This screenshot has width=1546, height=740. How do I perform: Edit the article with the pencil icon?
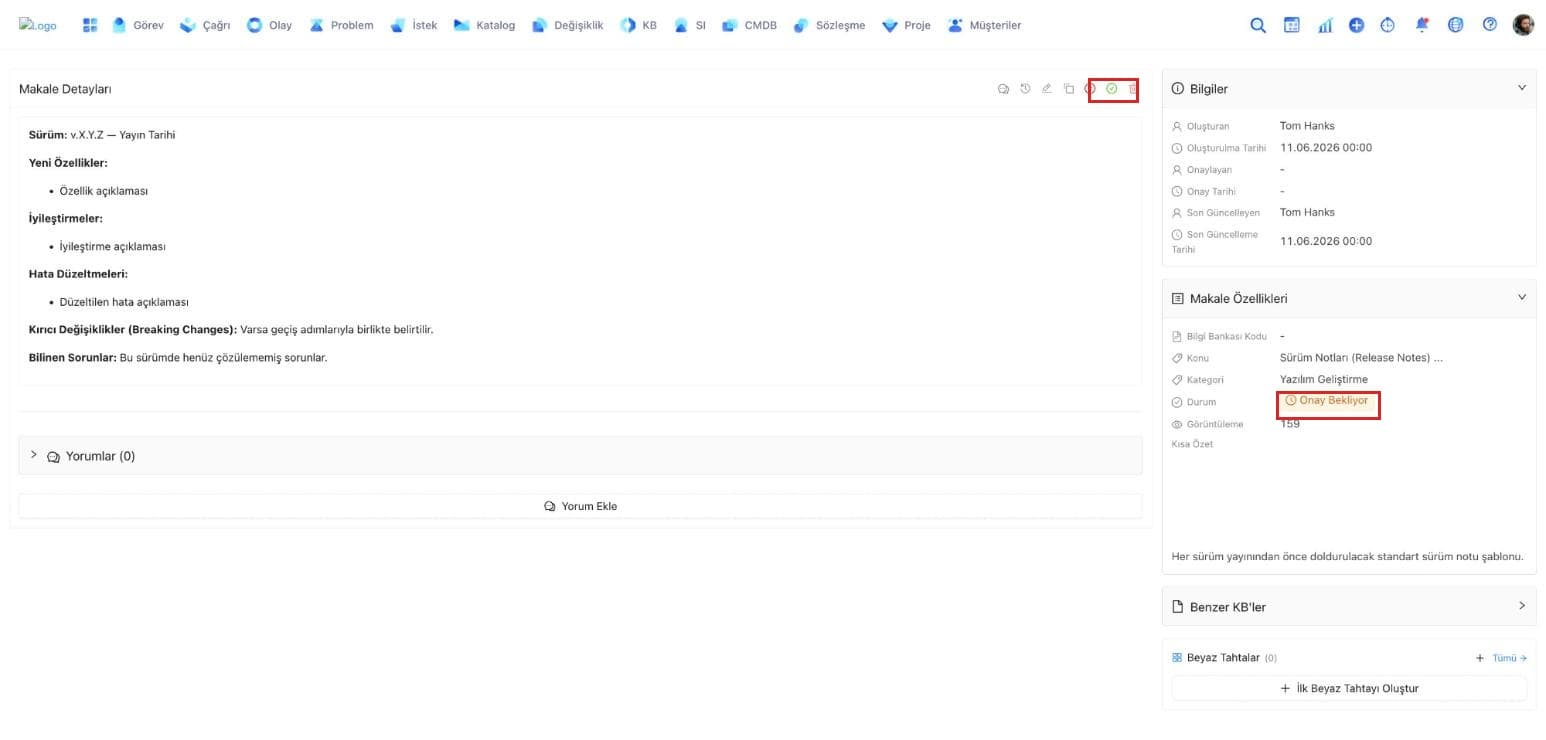pos(1047,89)
